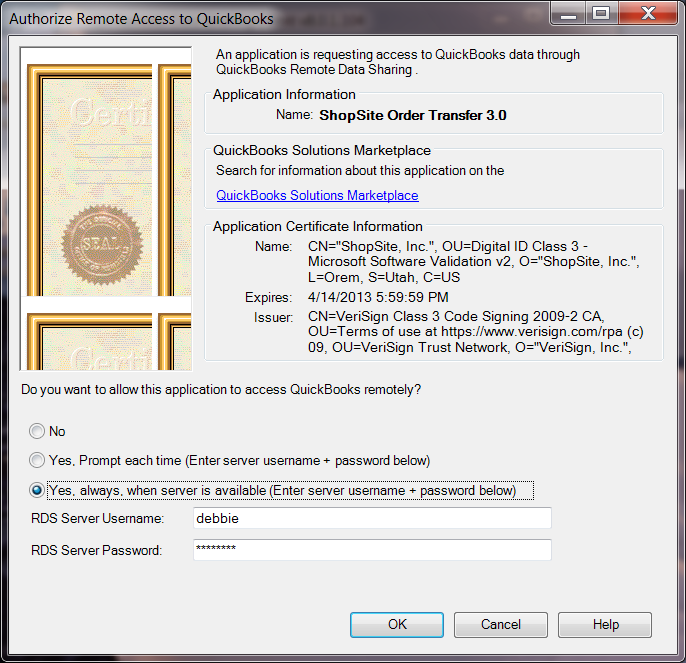Maximize the authorization dialog window
The width and height of the screenshot is (686, 663).
(x=600, y=14)
